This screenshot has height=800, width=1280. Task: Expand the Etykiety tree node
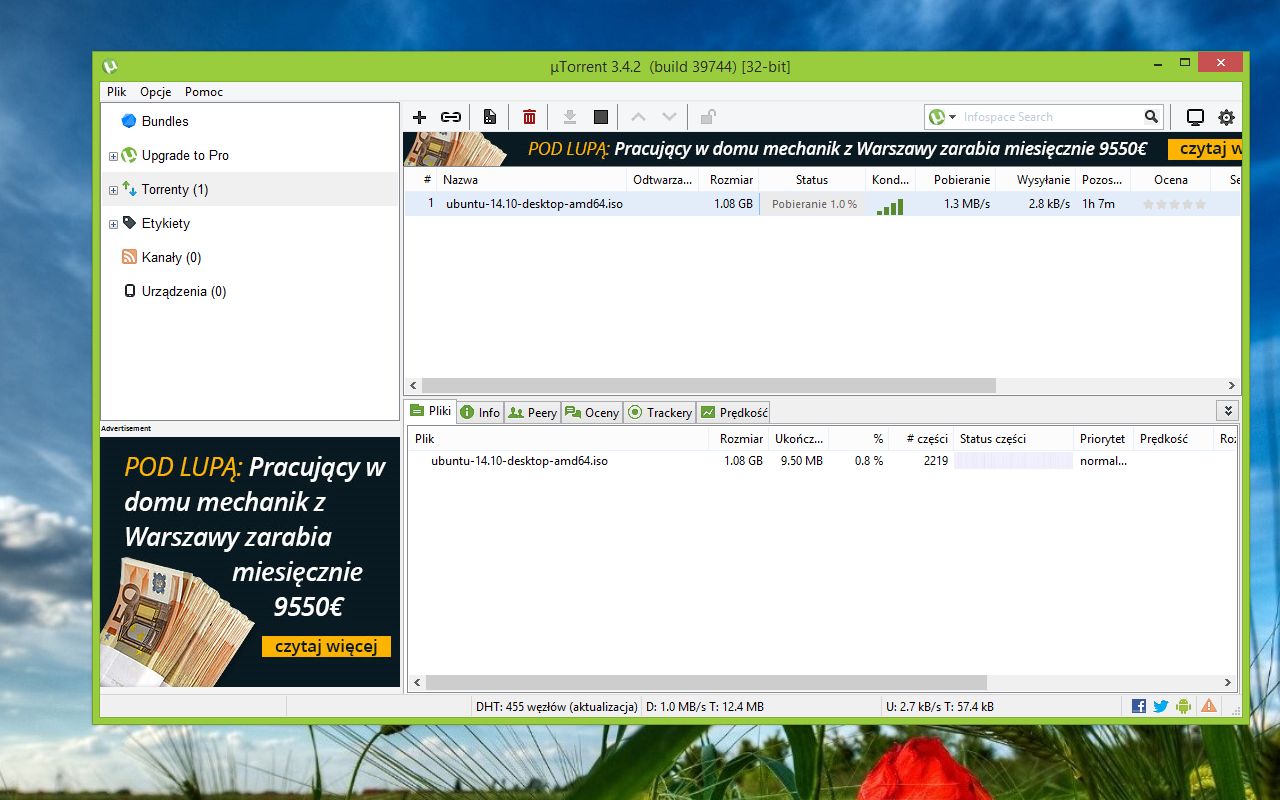(113, 224)
